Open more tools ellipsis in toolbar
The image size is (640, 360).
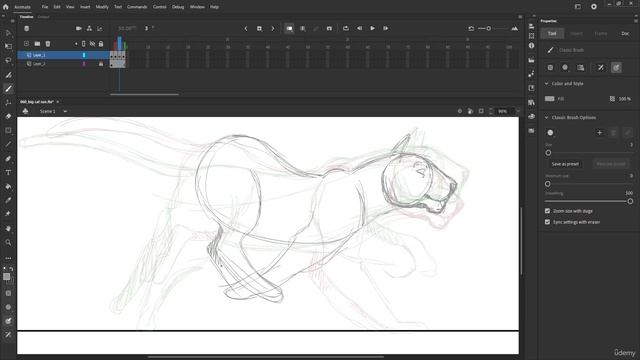pos(8,258)
